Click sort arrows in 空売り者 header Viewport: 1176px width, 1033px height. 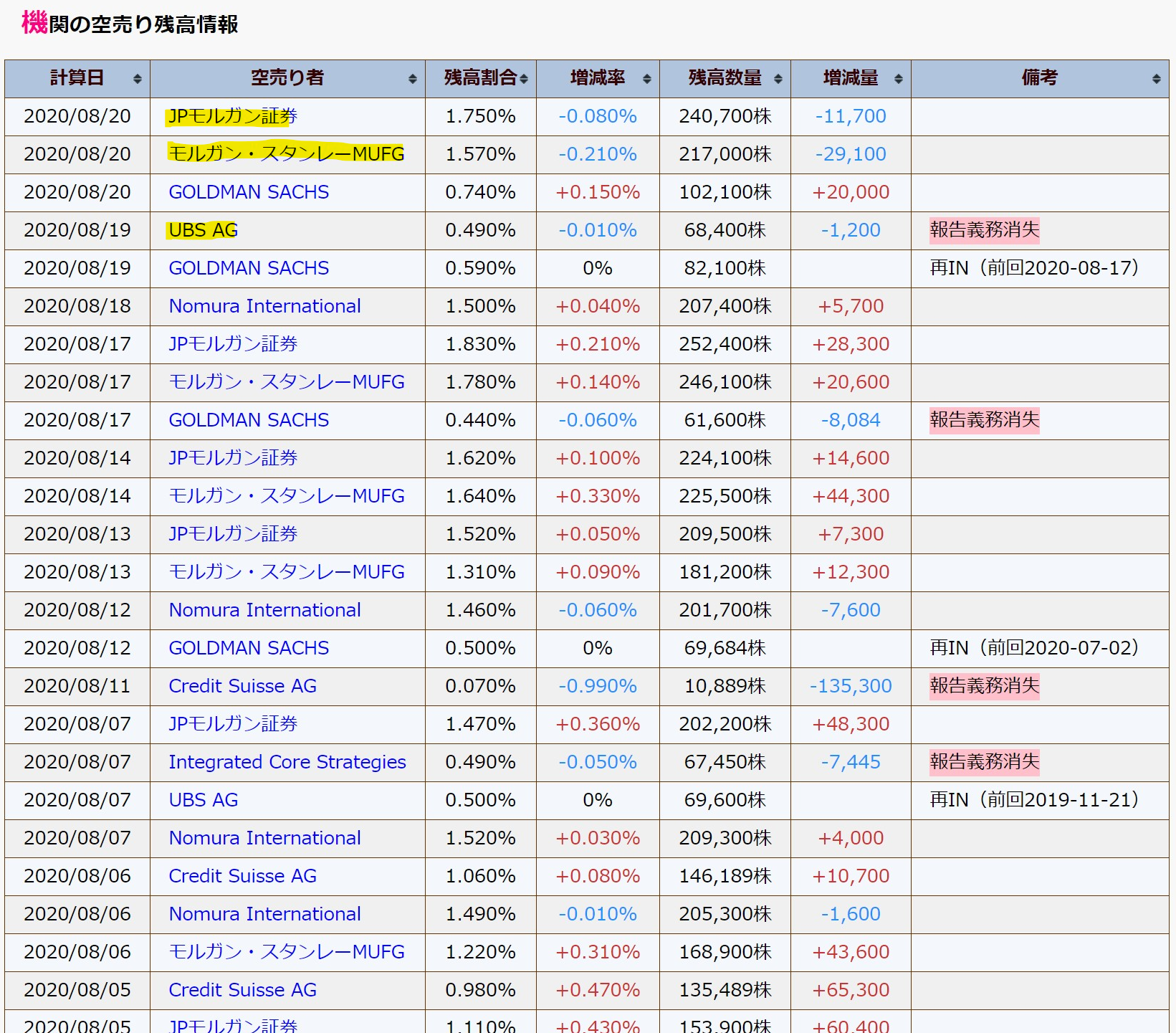pos(412,79)
